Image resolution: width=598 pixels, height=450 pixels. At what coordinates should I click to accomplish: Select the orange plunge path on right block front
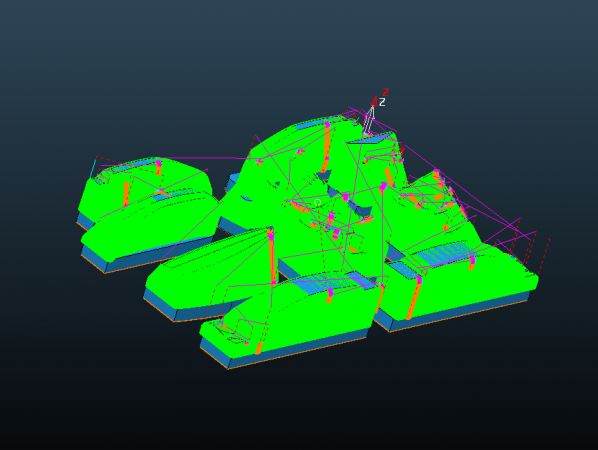point(413,299)
